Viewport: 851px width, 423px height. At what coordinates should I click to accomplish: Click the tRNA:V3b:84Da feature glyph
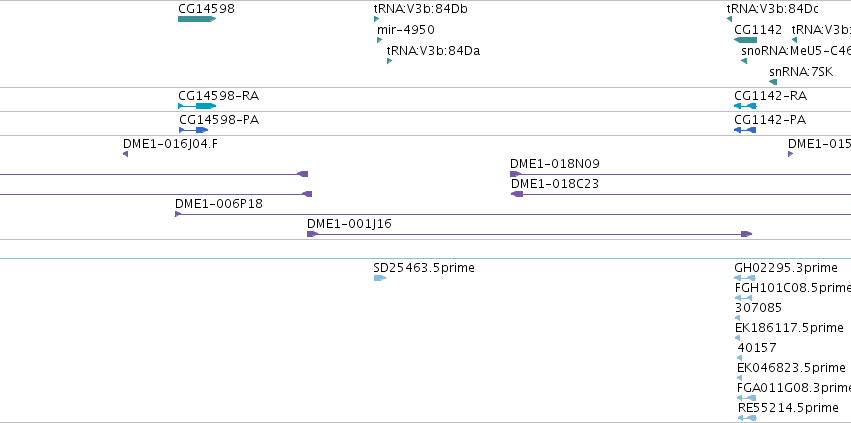pyautogui.click(x=389, y=61)
